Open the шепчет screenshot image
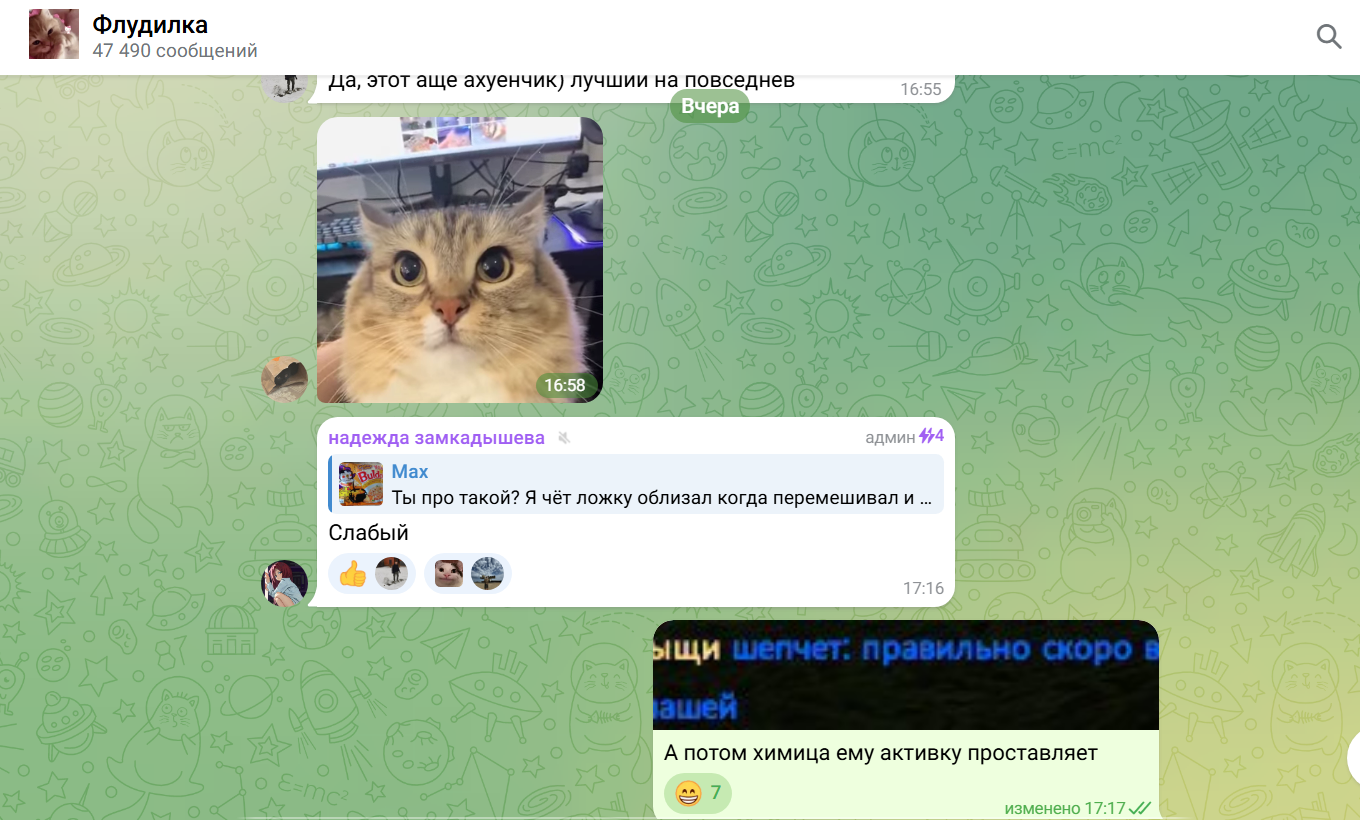 (905, 675)
